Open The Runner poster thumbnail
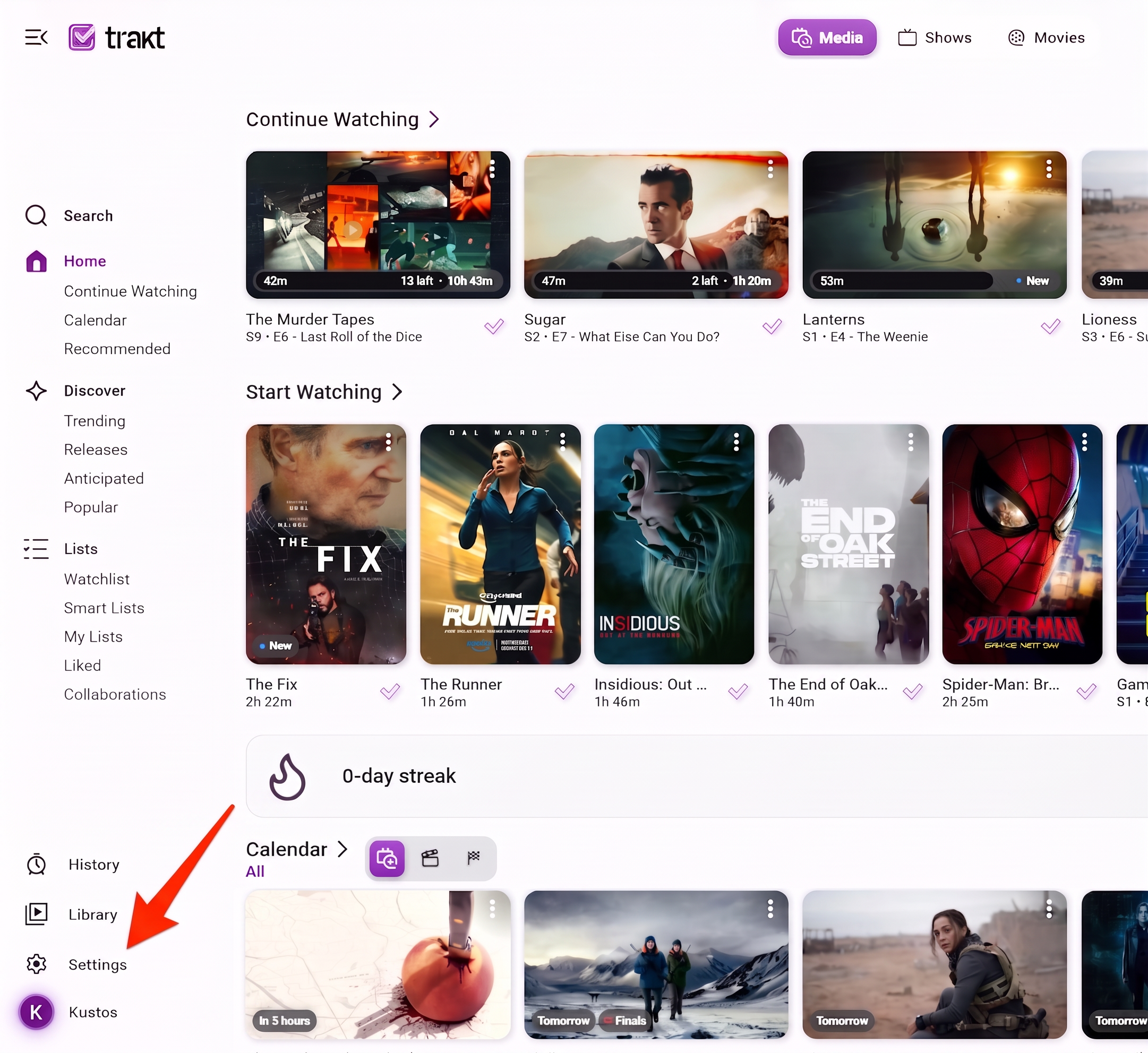This screenshot has width=1148, height=1053. click(501, 544)
